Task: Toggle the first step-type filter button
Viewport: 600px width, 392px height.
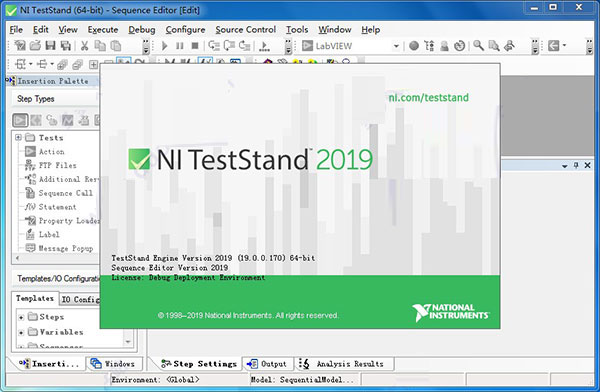Action: 20,120
